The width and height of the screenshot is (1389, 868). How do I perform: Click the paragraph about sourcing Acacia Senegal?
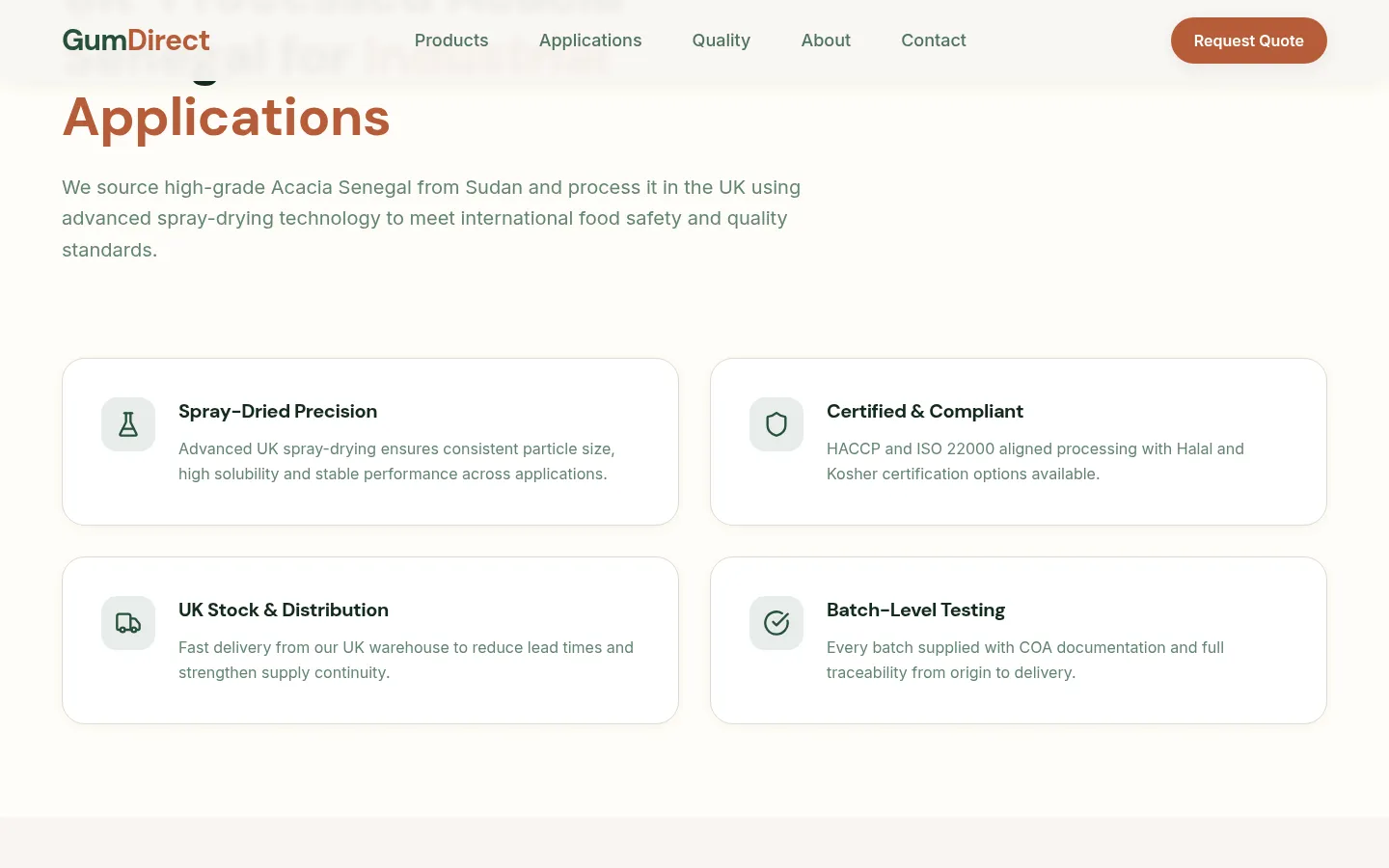pos(431,219)
